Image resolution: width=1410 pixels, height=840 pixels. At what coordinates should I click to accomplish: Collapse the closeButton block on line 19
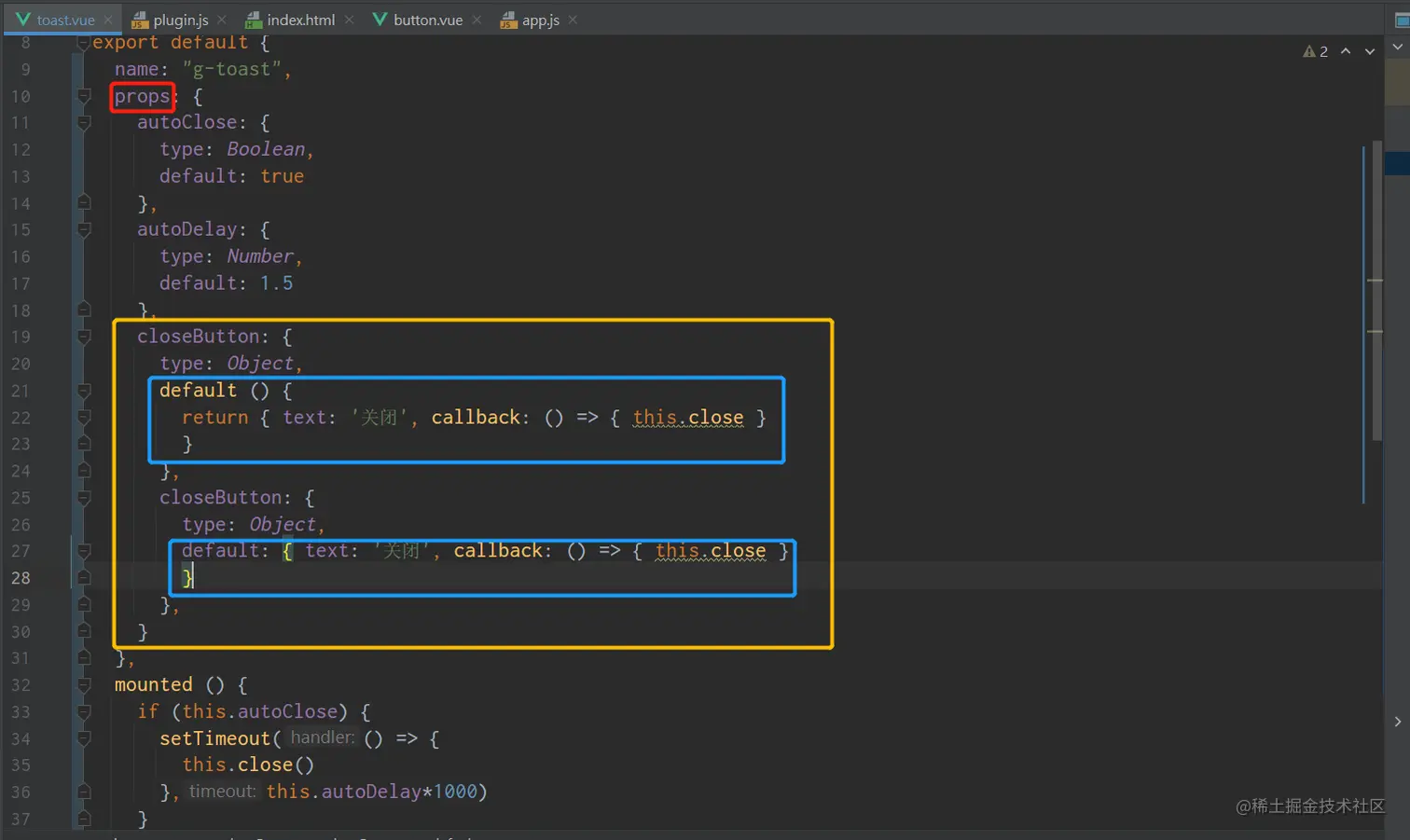click(84, 337)
